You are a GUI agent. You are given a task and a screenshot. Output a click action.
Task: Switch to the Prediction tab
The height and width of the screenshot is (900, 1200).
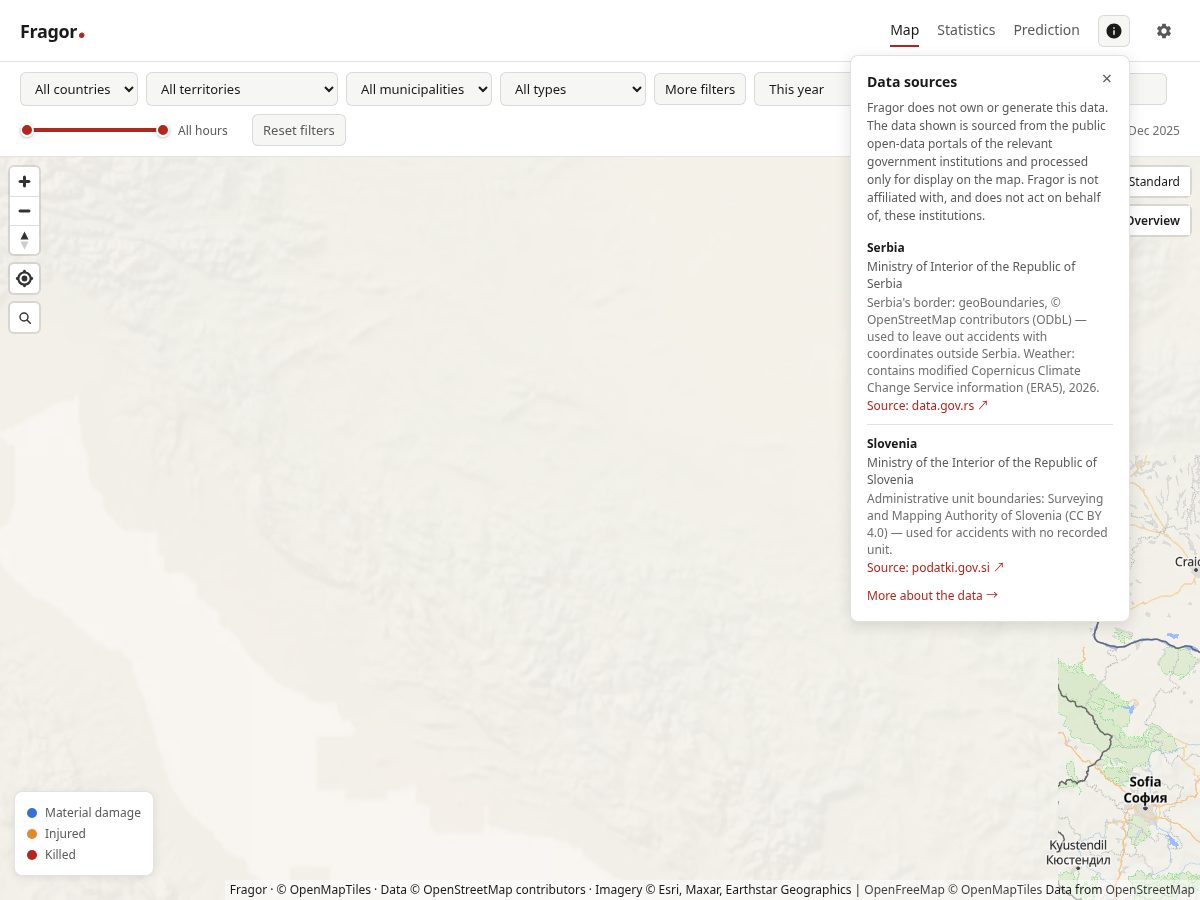click(1046, 30)
